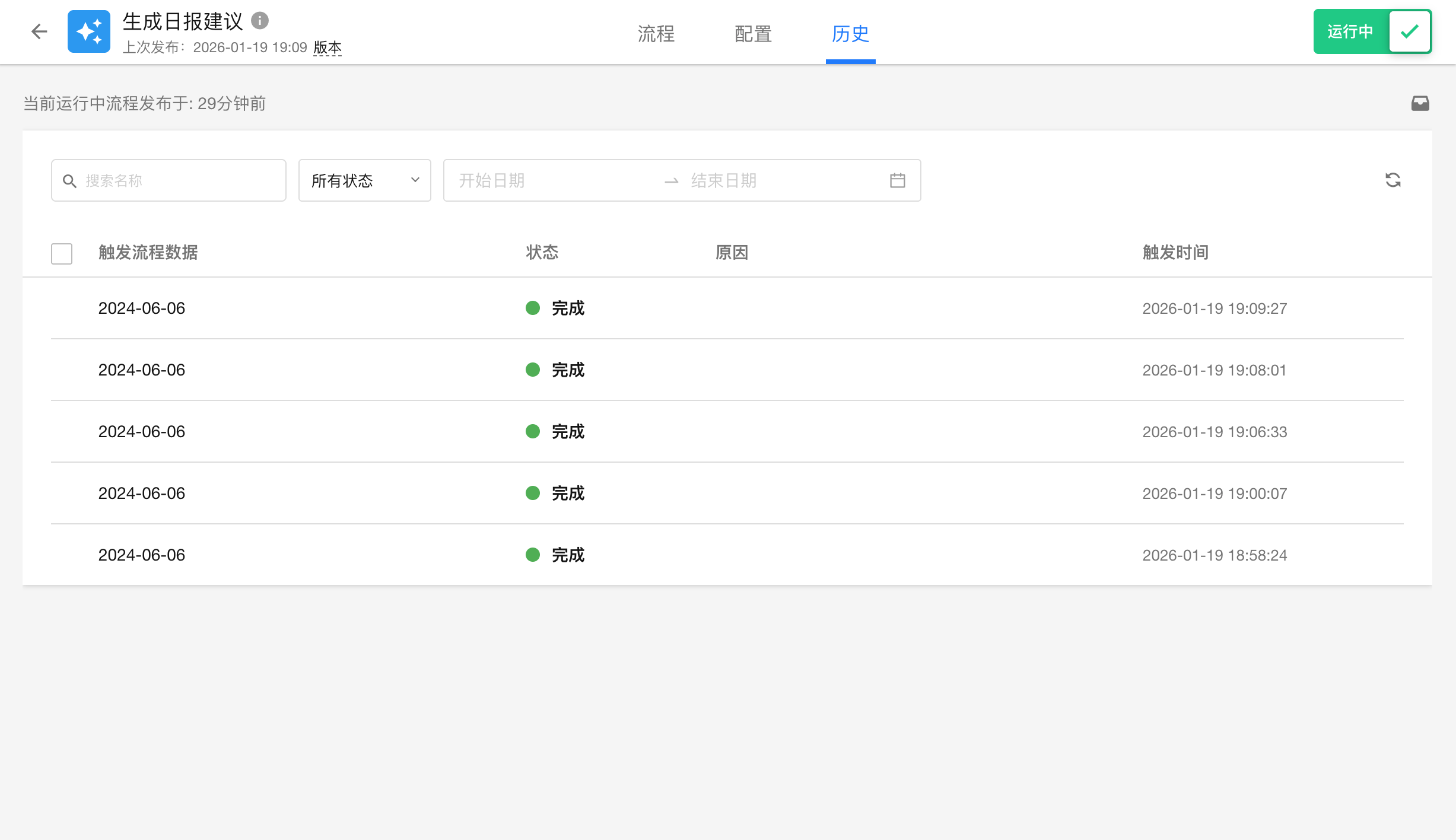This screenshot has height=840, width=1456.
Task: Click the 搜索名称 search input field
Action: 178,180
